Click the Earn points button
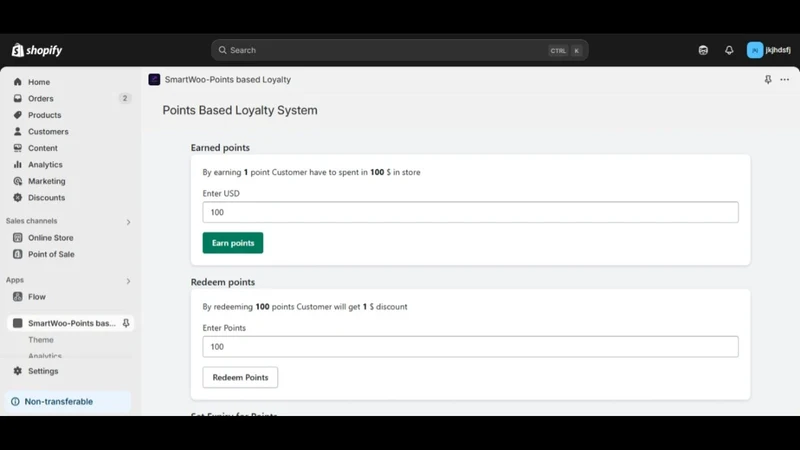This screenshot has width=800, height=450. (233, 243)
